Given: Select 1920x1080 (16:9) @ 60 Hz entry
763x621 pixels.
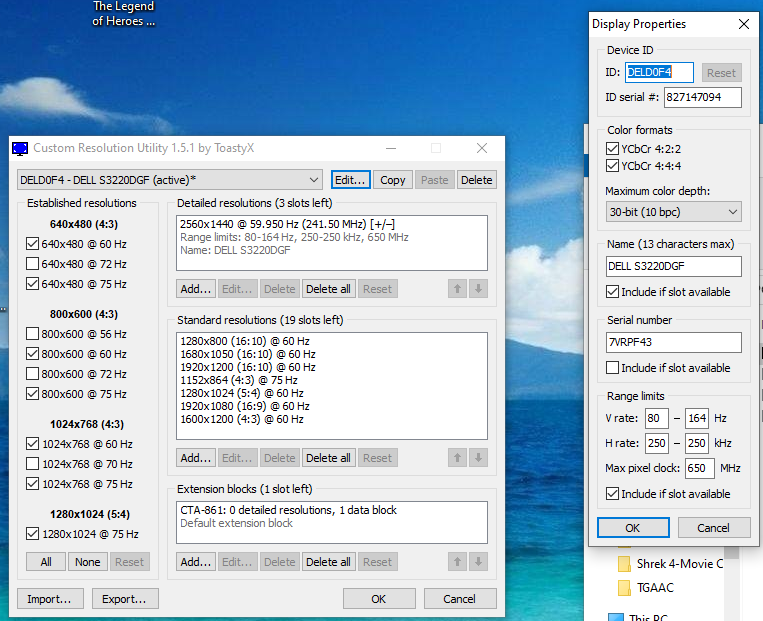Looking at the screenshot, I should point(247,407).
